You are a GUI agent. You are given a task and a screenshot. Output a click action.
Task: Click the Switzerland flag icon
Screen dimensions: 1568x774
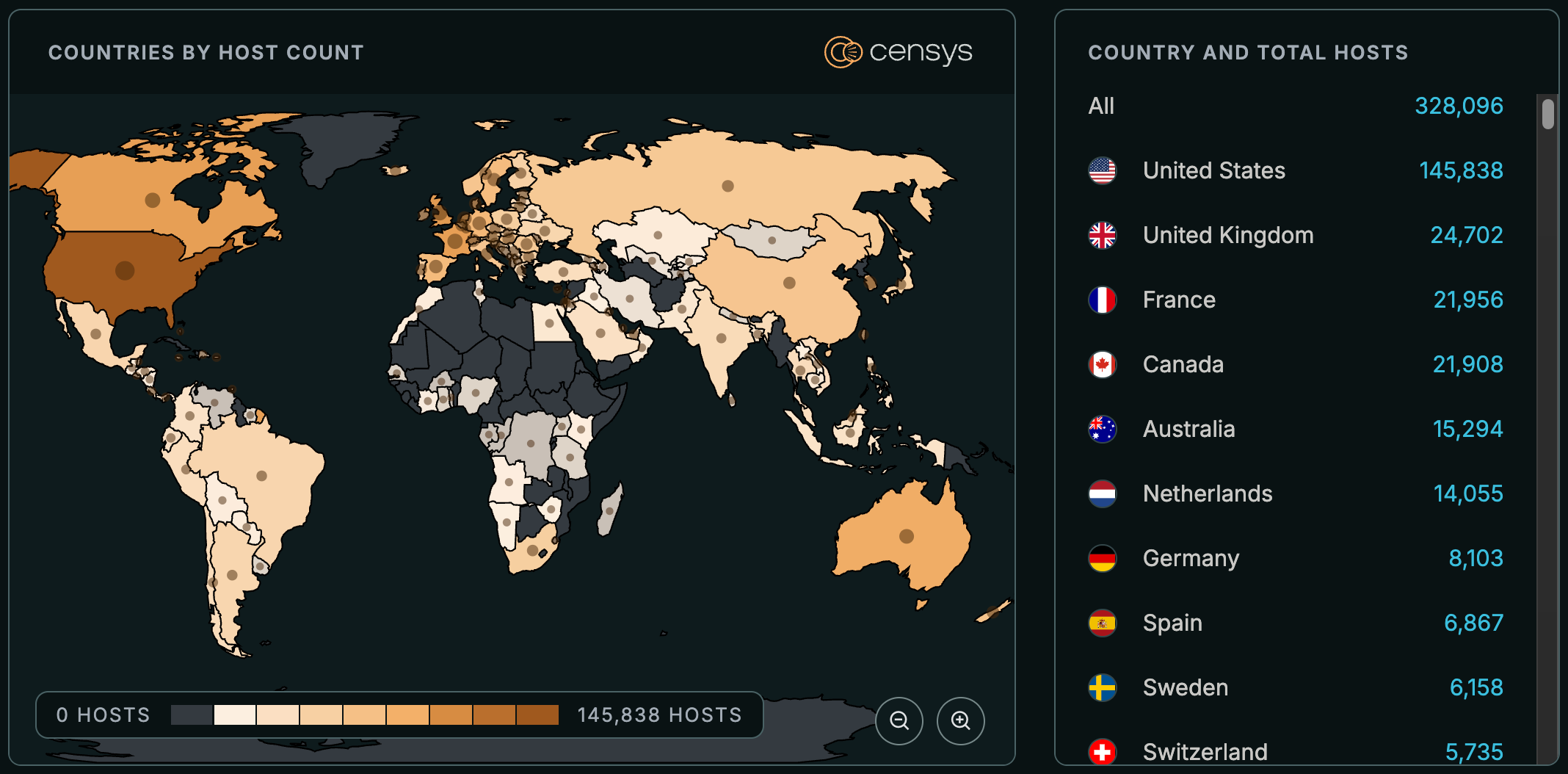1102,752
